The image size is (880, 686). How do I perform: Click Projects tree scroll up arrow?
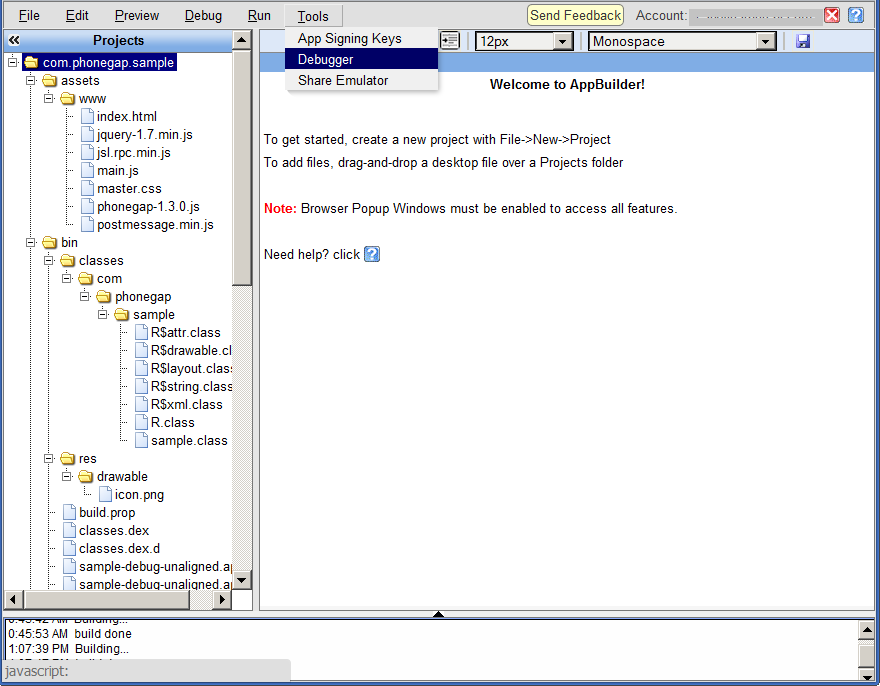pyautogui.click(x=241, y=40)
